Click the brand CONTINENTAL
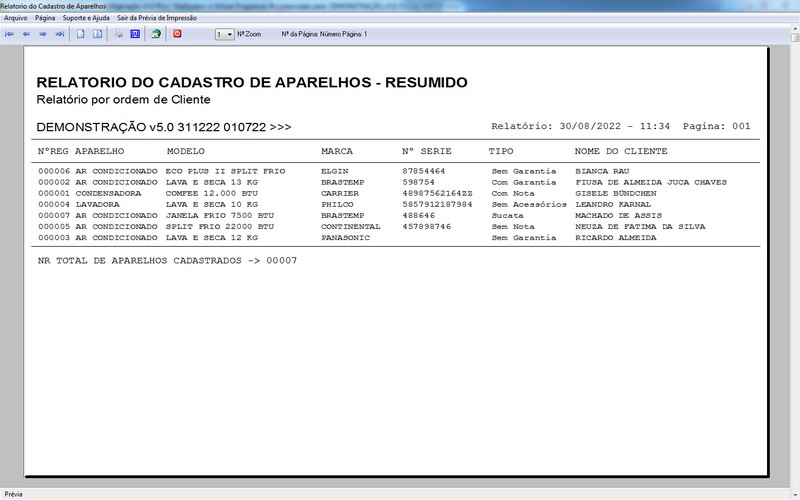Viewport: 800px width, 500px height. [x=351, y=227]
